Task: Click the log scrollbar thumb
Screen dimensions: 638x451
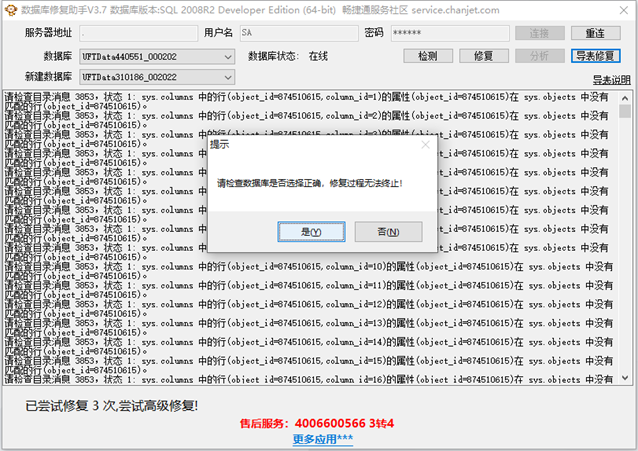Action: tap(625, 111)
